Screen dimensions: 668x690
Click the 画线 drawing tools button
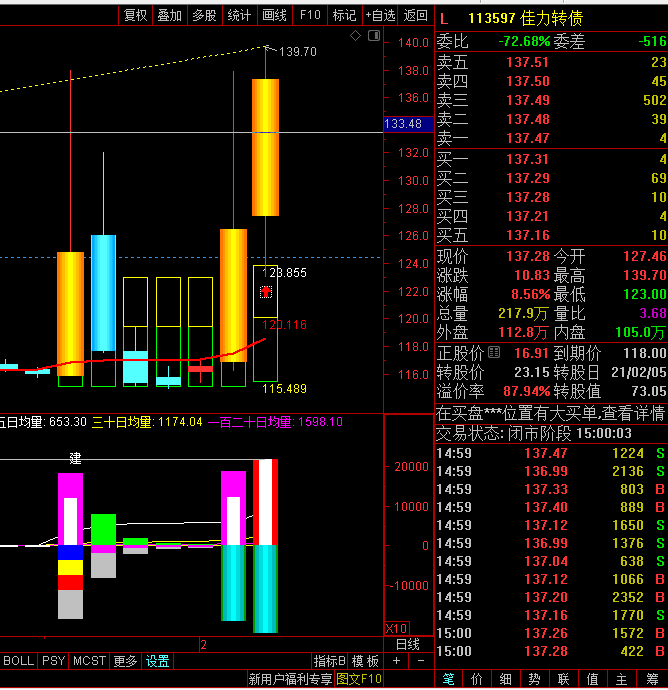[x=275, y=15]
